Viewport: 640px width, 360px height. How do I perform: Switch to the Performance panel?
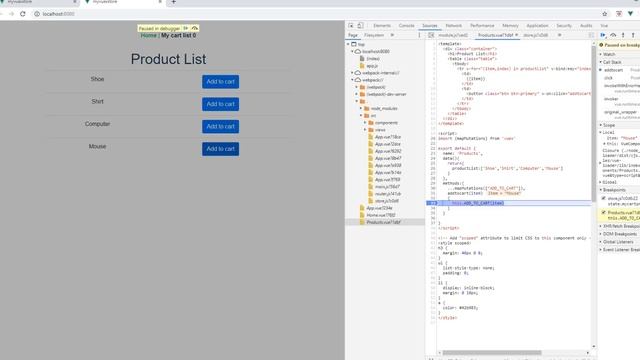tap(482, 26)
